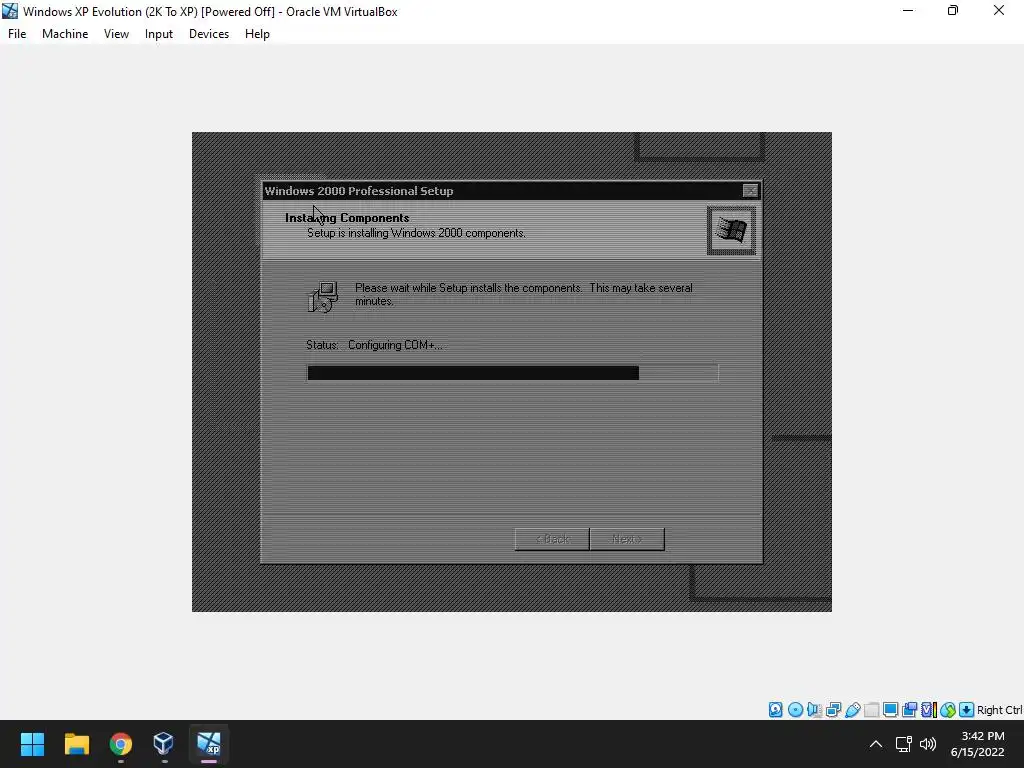1024x768 pixels.
Task: Open the Help menu
Action: 257,34
